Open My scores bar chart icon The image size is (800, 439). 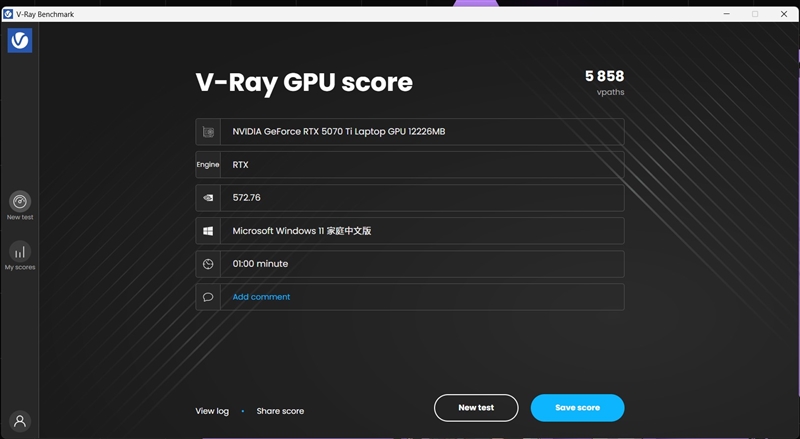tap(20, 252)
